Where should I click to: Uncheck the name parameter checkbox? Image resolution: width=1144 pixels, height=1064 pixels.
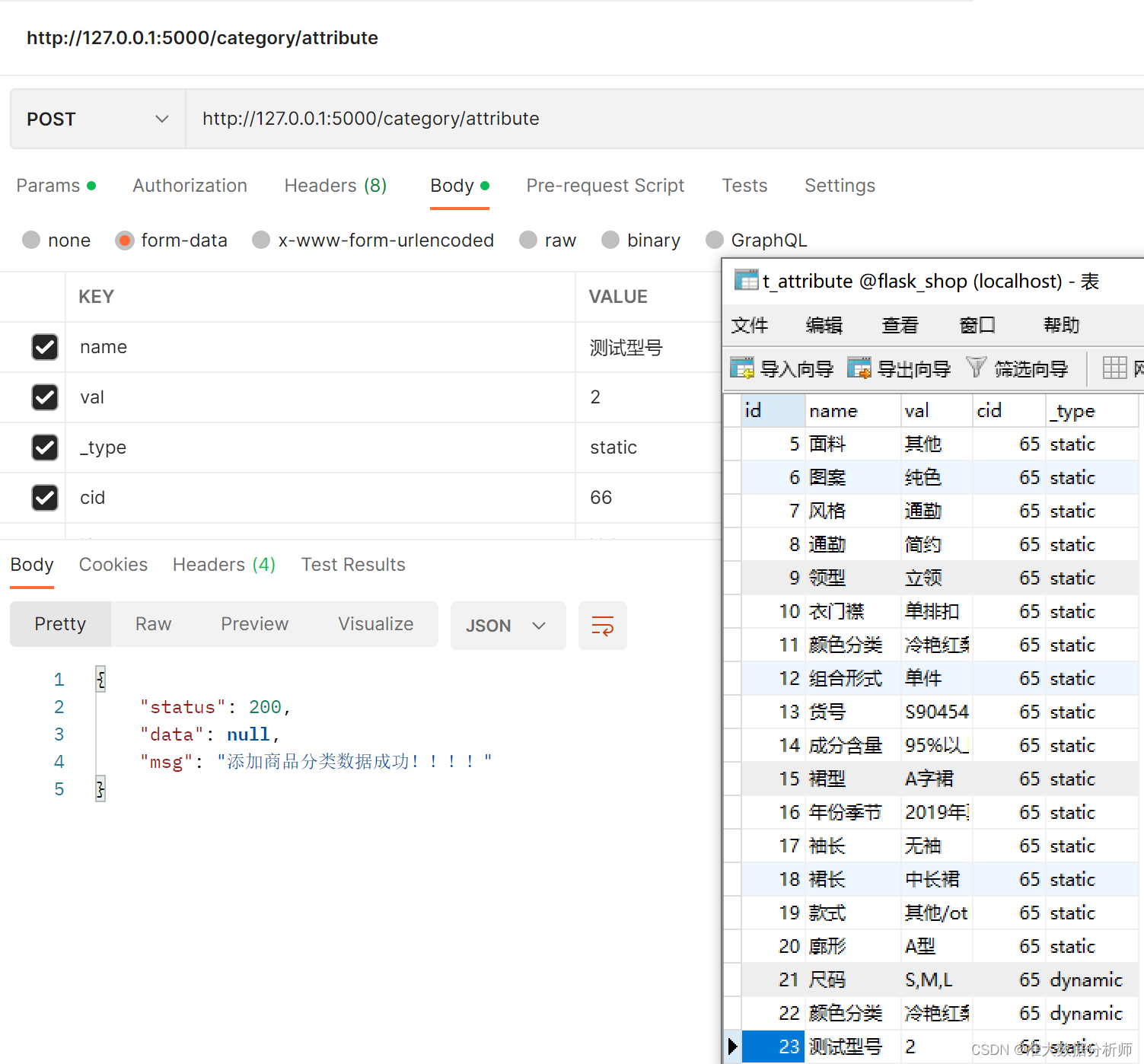coord(45,347)
